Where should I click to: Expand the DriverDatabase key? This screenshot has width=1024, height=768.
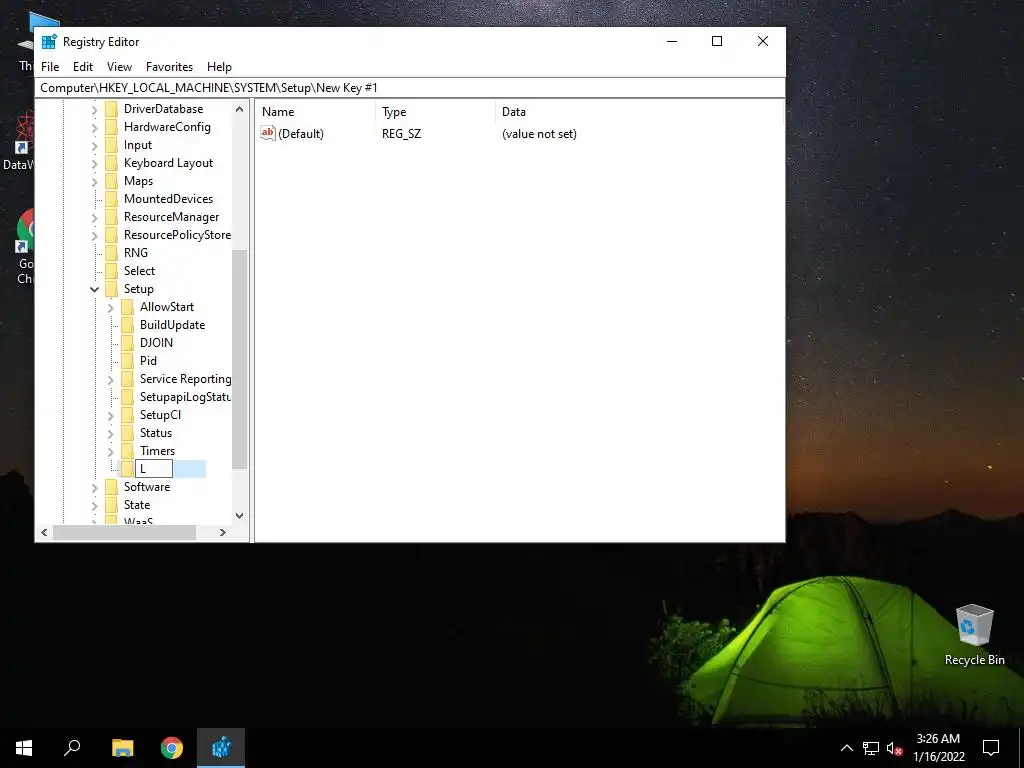(95, 110)
